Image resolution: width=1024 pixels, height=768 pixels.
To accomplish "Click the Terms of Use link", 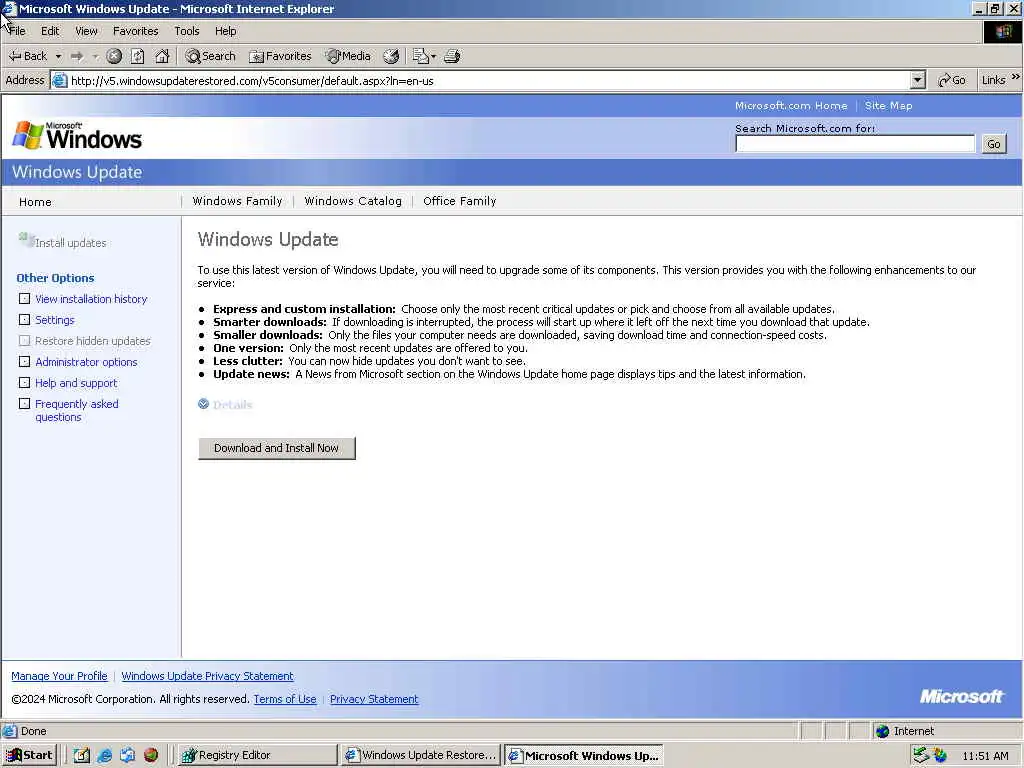I will pos(285,699).
